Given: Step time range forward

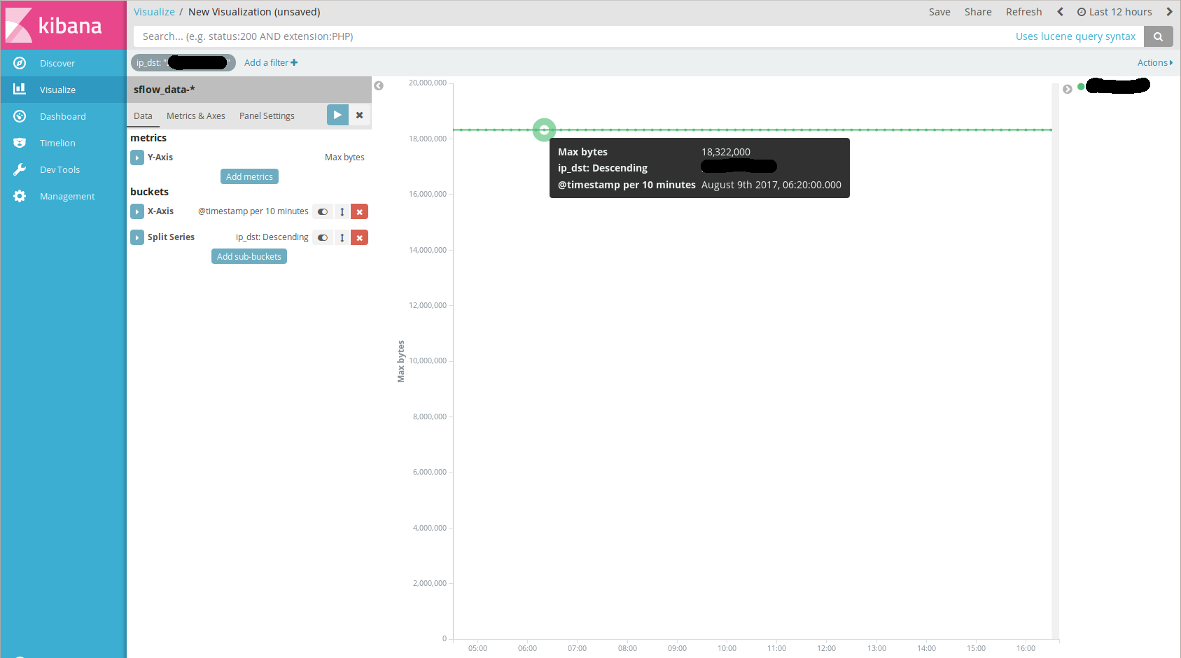Looking at the screenshot, I should point(1170,12).
